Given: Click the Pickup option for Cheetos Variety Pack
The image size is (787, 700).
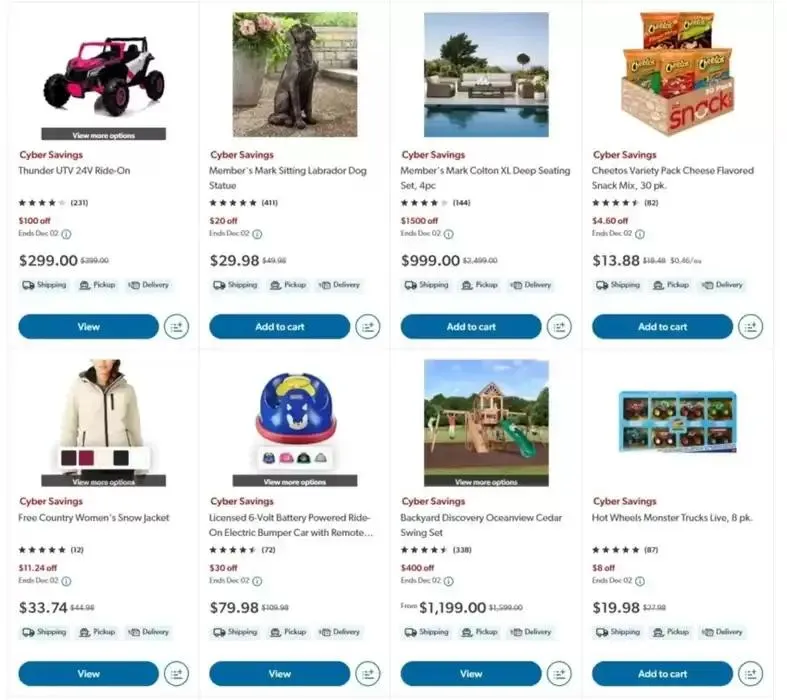Looking at the screenshot, I should pyautogui.click(x=672, y=285).
